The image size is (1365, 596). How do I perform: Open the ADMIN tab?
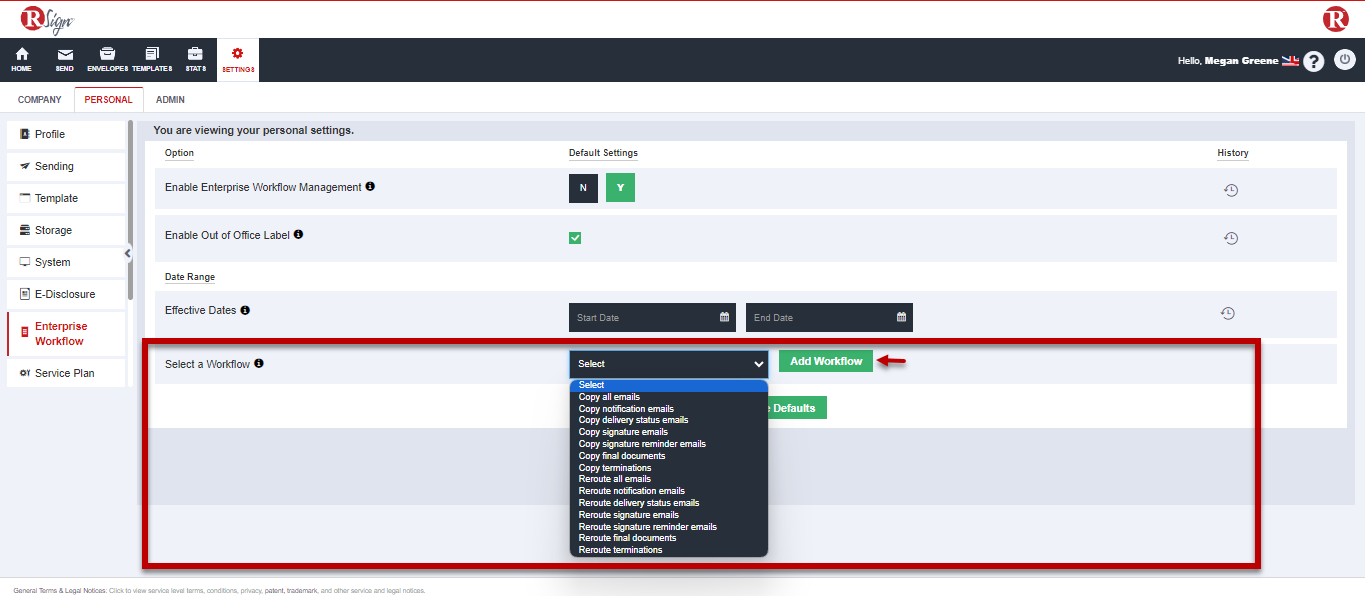(170, 99)
